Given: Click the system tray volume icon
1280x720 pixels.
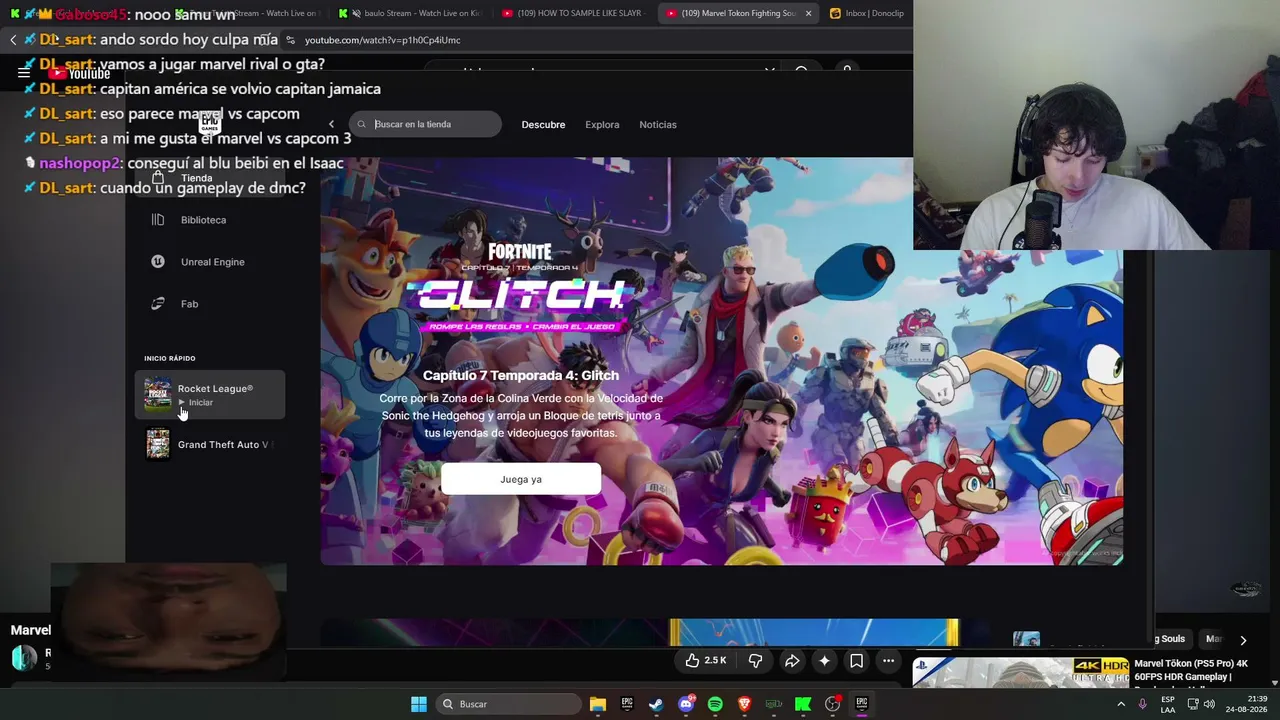Looking at the screenshot, I should point(1209,704).
